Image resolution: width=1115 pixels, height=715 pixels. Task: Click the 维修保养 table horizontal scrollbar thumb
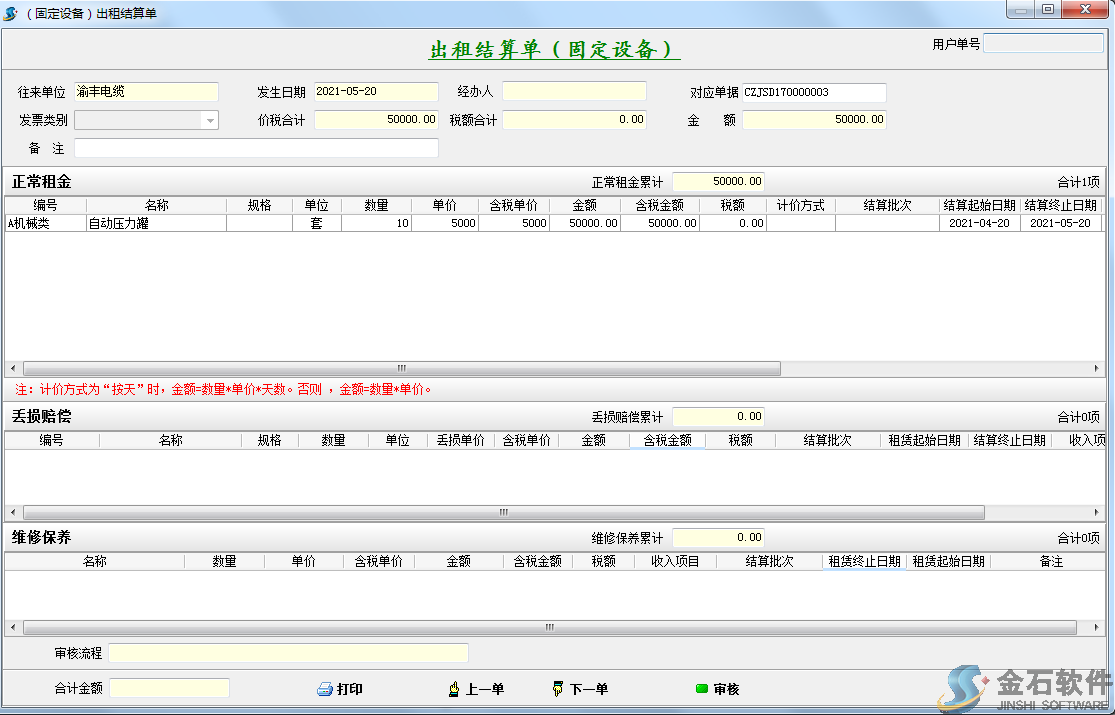(548, 628)
